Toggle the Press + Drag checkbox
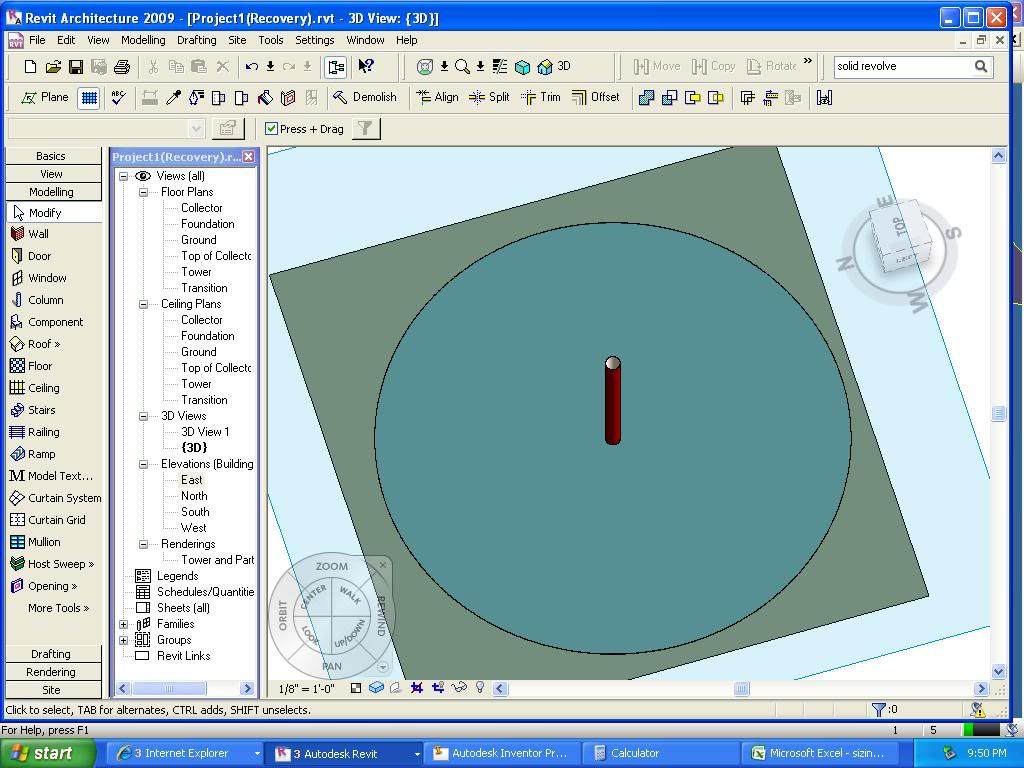 pos(271,128)
